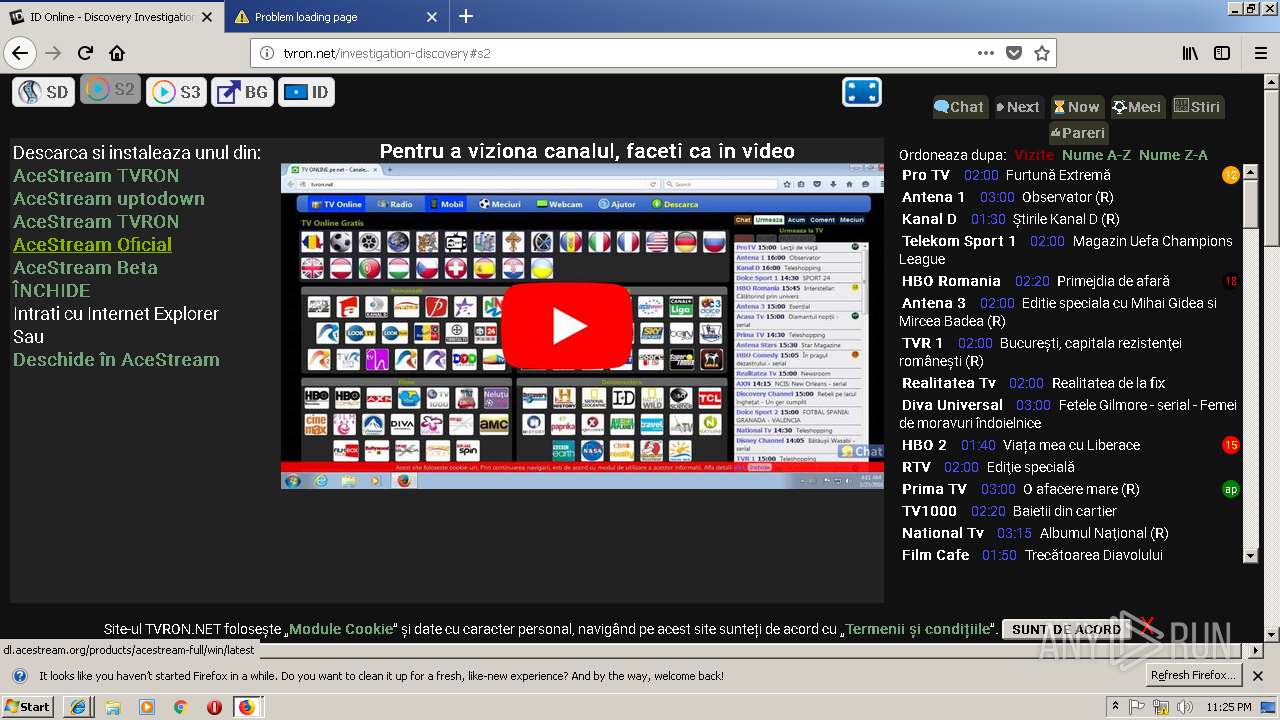Click Deschide în AceStream link
The height and width of the screenshot is (720, 1280).
(116, 360)
